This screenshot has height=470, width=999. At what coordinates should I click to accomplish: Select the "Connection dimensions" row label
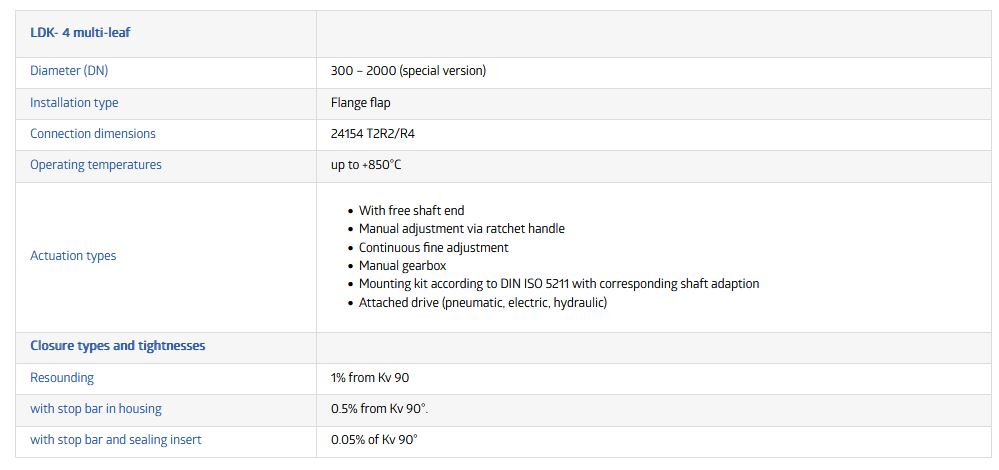[93, 134]
